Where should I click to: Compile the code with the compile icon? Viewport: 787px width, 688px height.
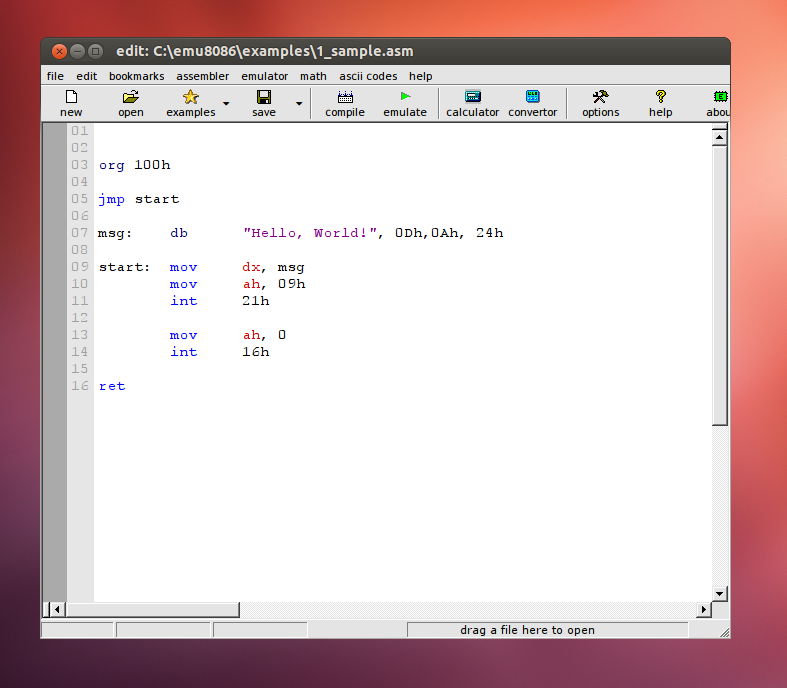345,96
